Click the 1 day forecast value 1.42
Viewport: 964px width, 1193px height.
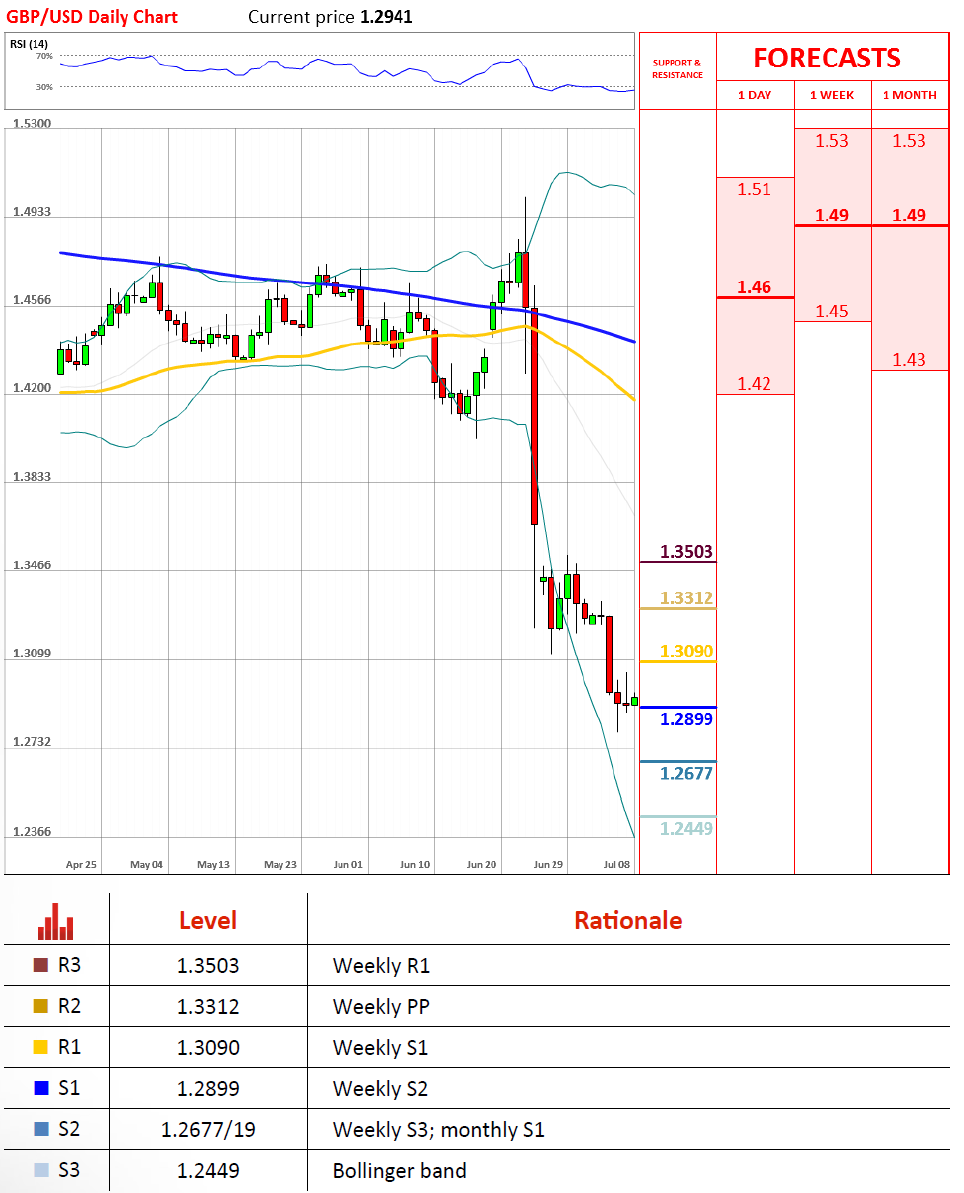(754, 384)
